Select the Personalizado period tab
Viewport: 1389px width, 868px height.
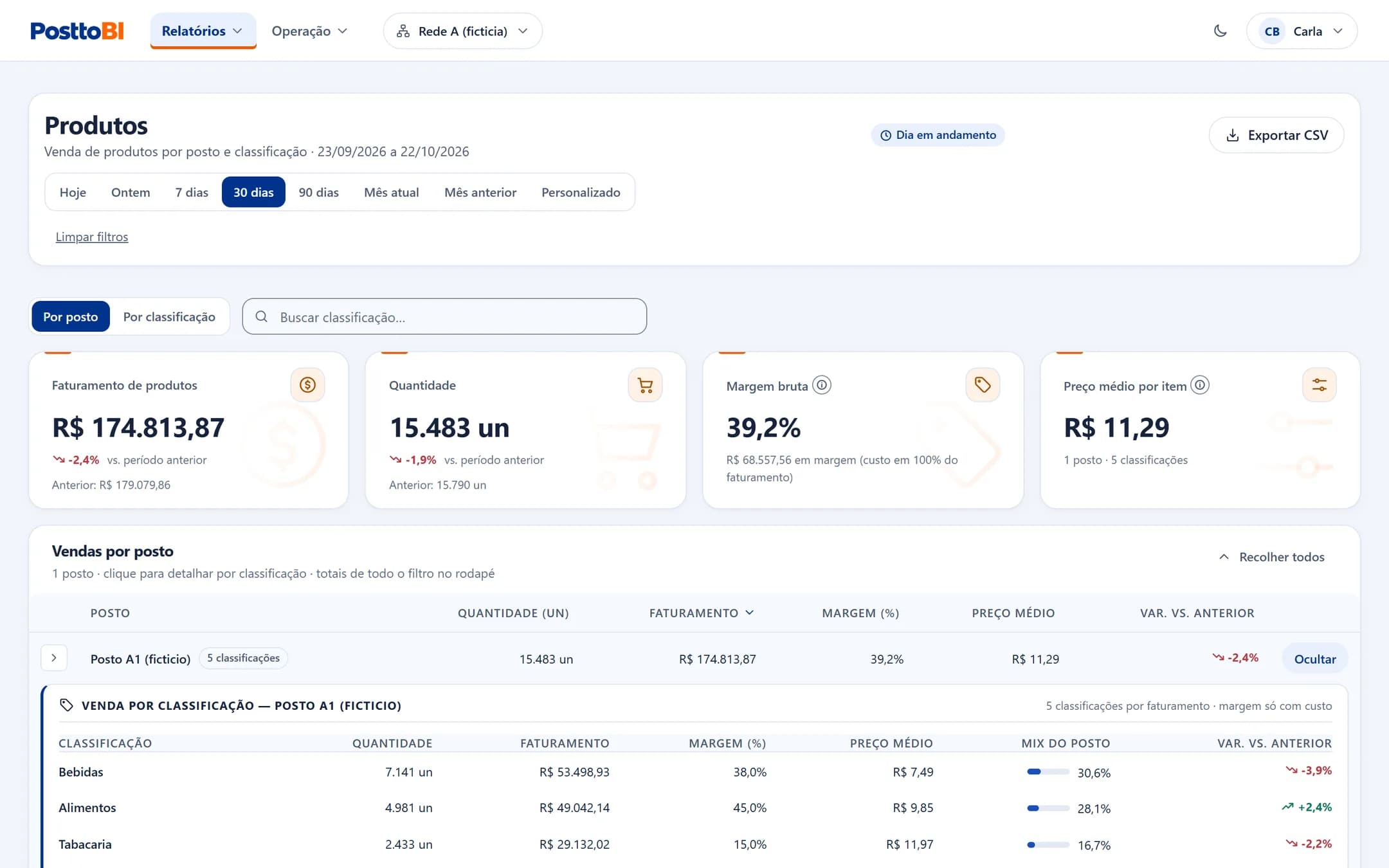(x=581, y=192)
